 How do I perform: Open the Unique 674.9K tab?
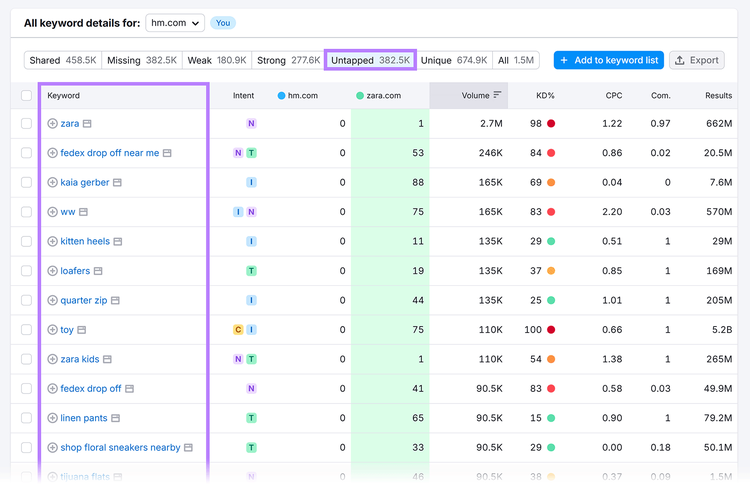(x=453, y=60)
